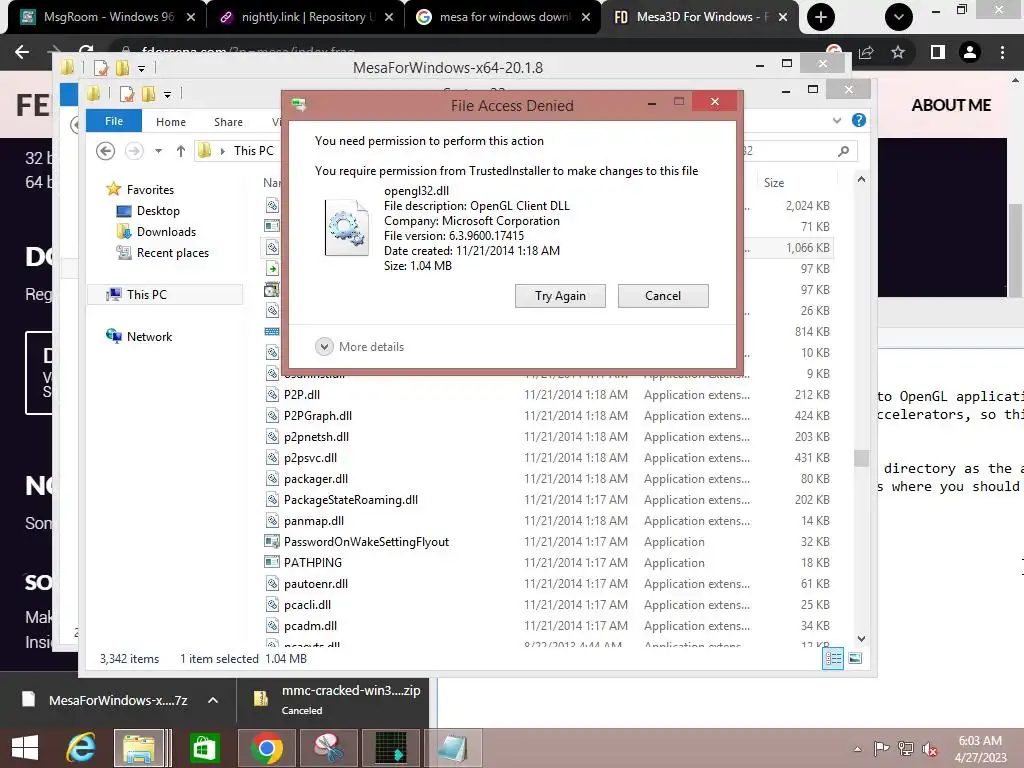
Task: Cancel the File Access Denied dialog
Action: pos(663,296)
